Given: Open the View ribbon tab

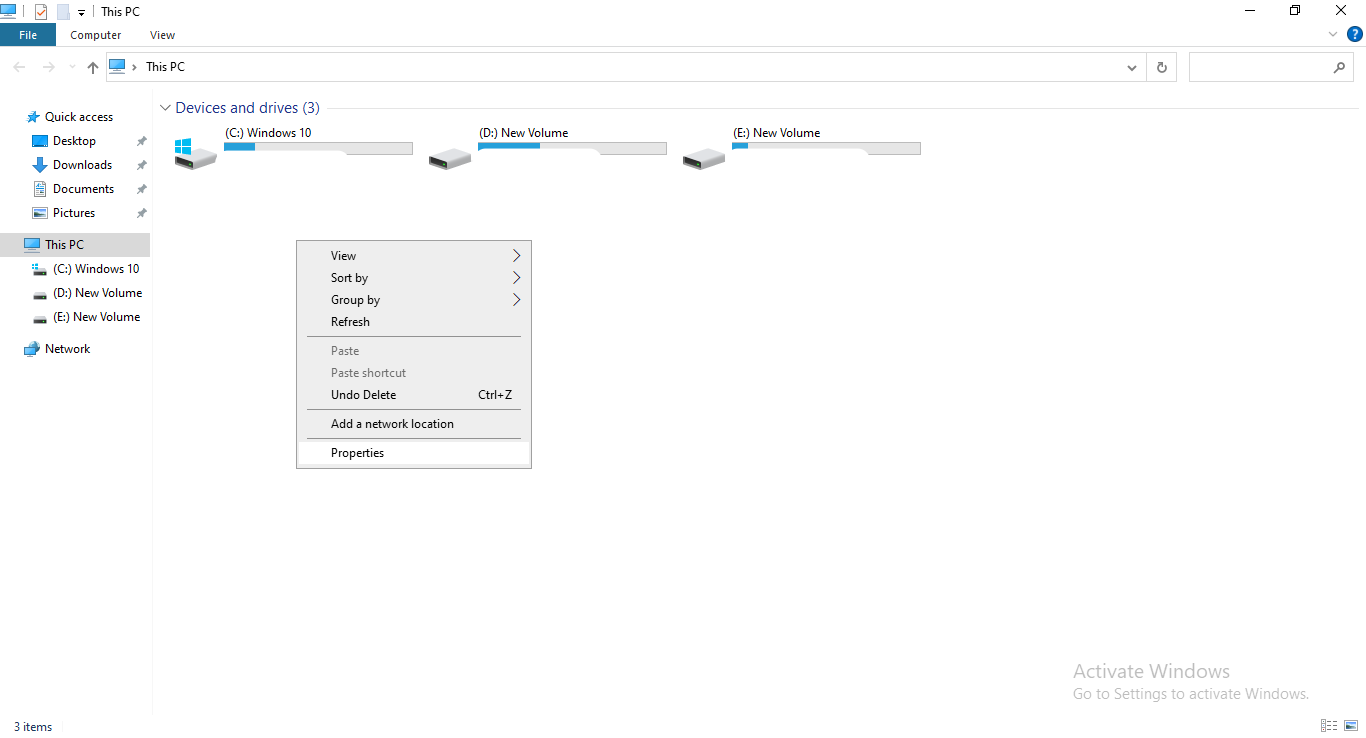Looking at the screenshot, I should coord(162,35).
